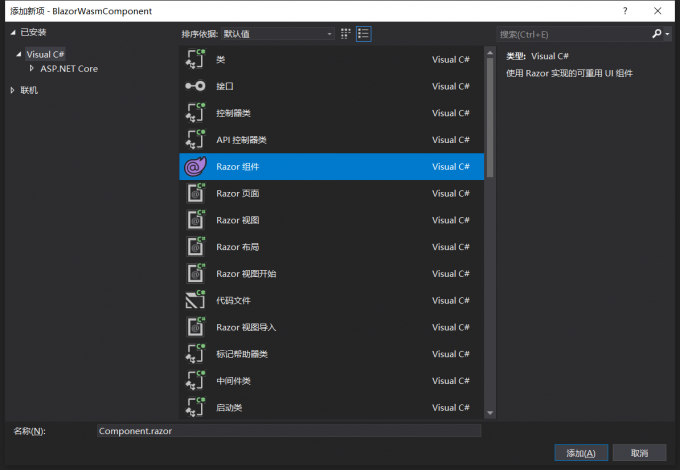Click the 名称 Component.razor input field
Viewport: 680px width, 470px height.
click(x=289, y=431)
